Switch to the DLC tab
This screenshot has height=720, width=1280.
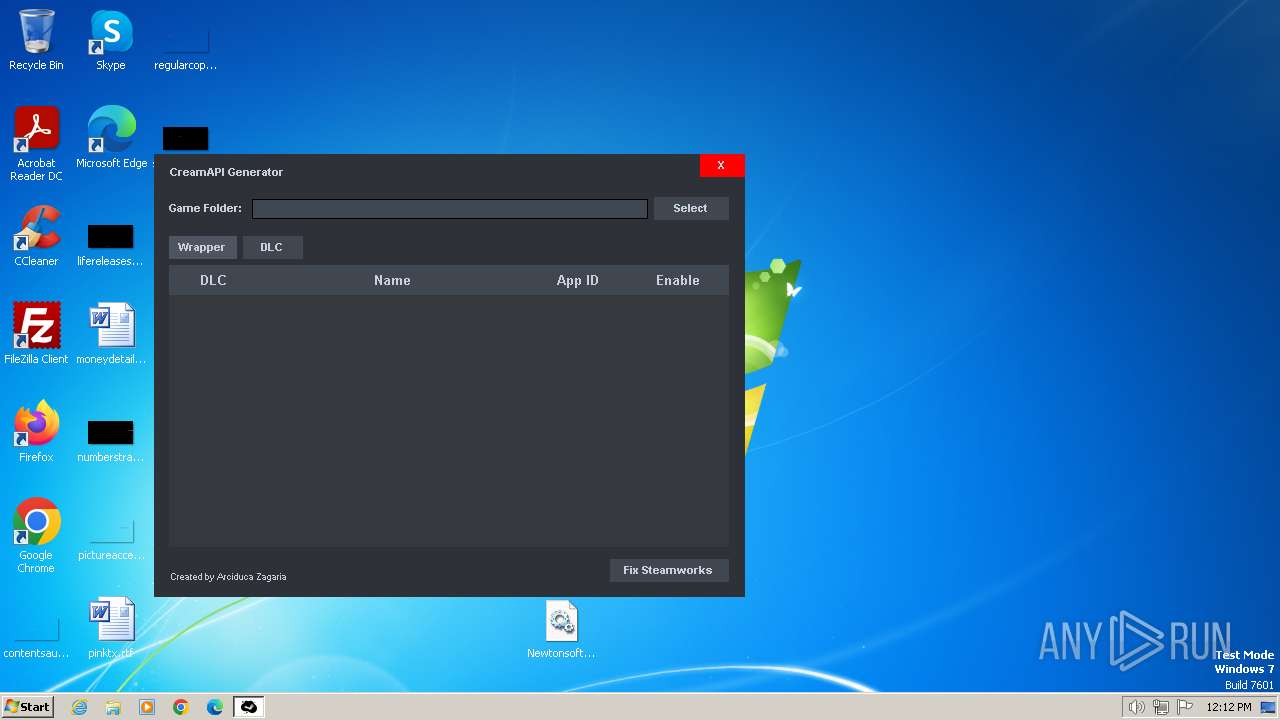point(272,247)
